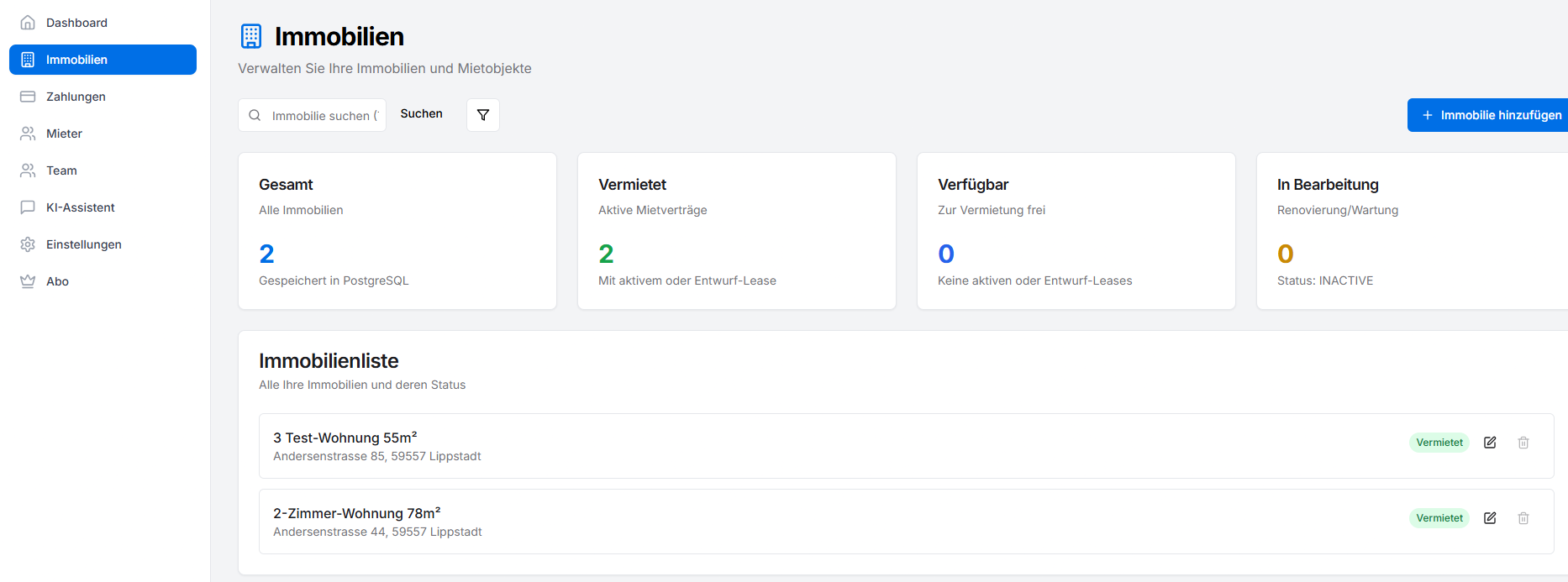Click the Zahlungen credit card icon
The image size is (1568, 582).
pyautogui.click(x=28, y=97)
